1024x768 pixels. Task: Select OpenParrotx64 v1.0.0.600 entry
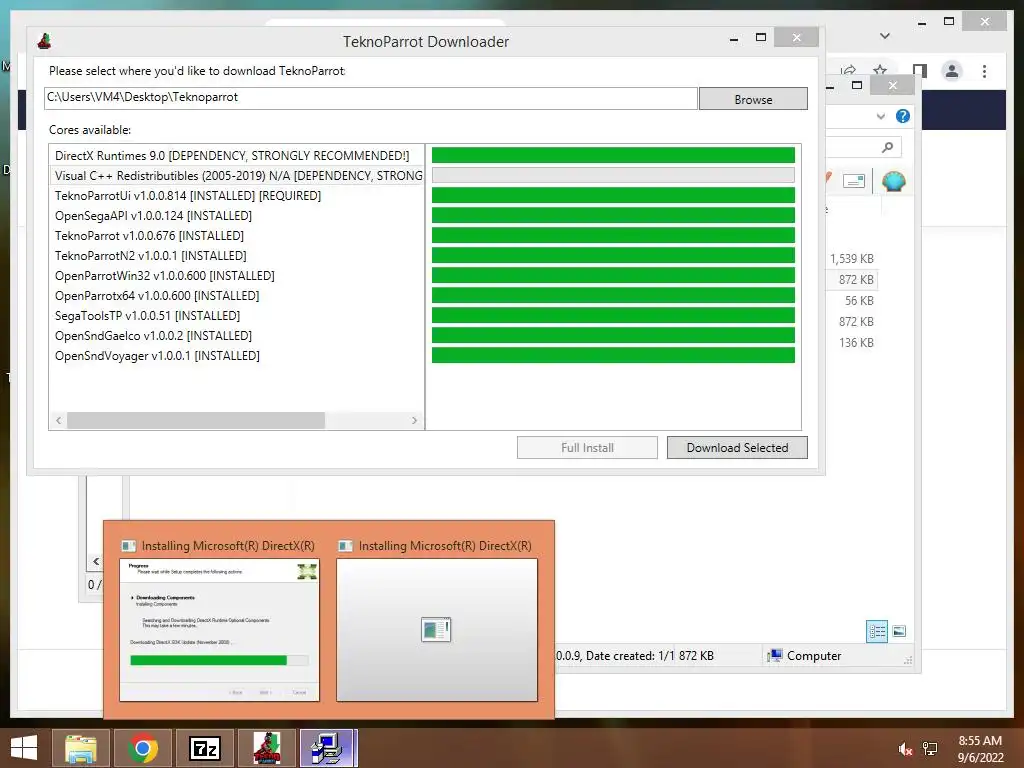pyautogui.click(x=236, y=296)
